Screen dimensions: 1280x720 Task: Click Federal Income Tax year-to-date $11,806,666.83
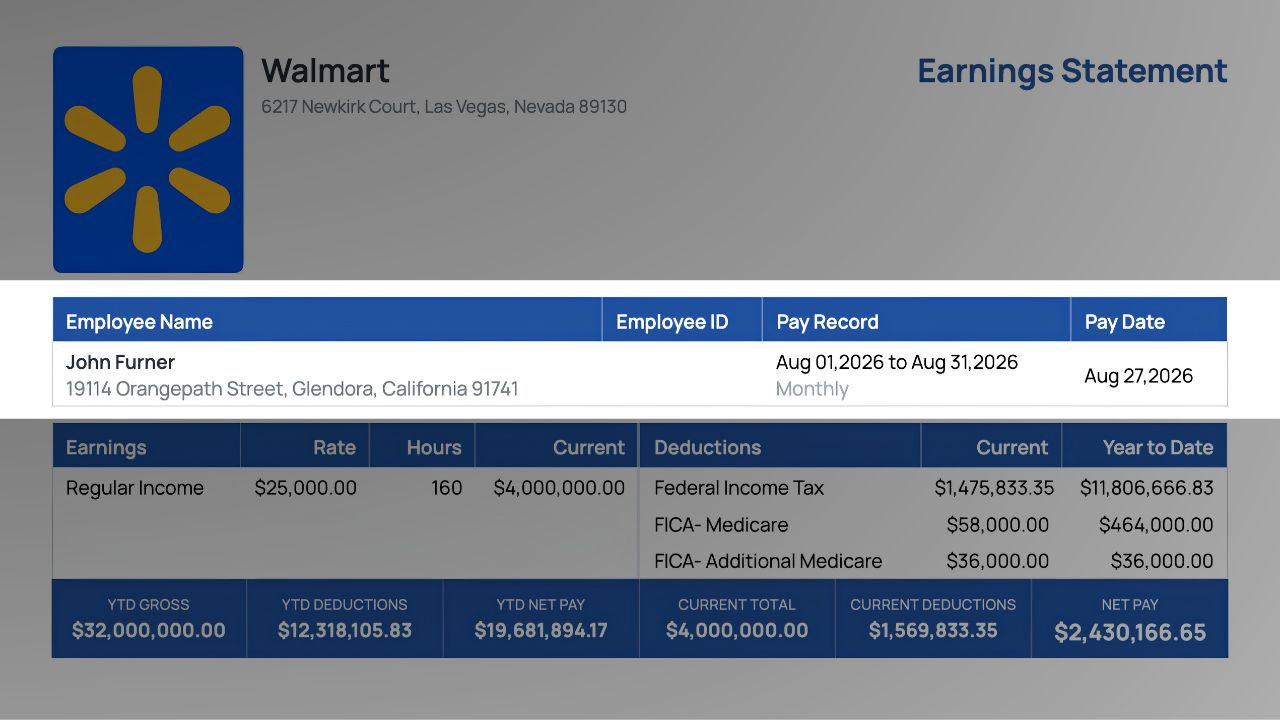(1147, 488)
